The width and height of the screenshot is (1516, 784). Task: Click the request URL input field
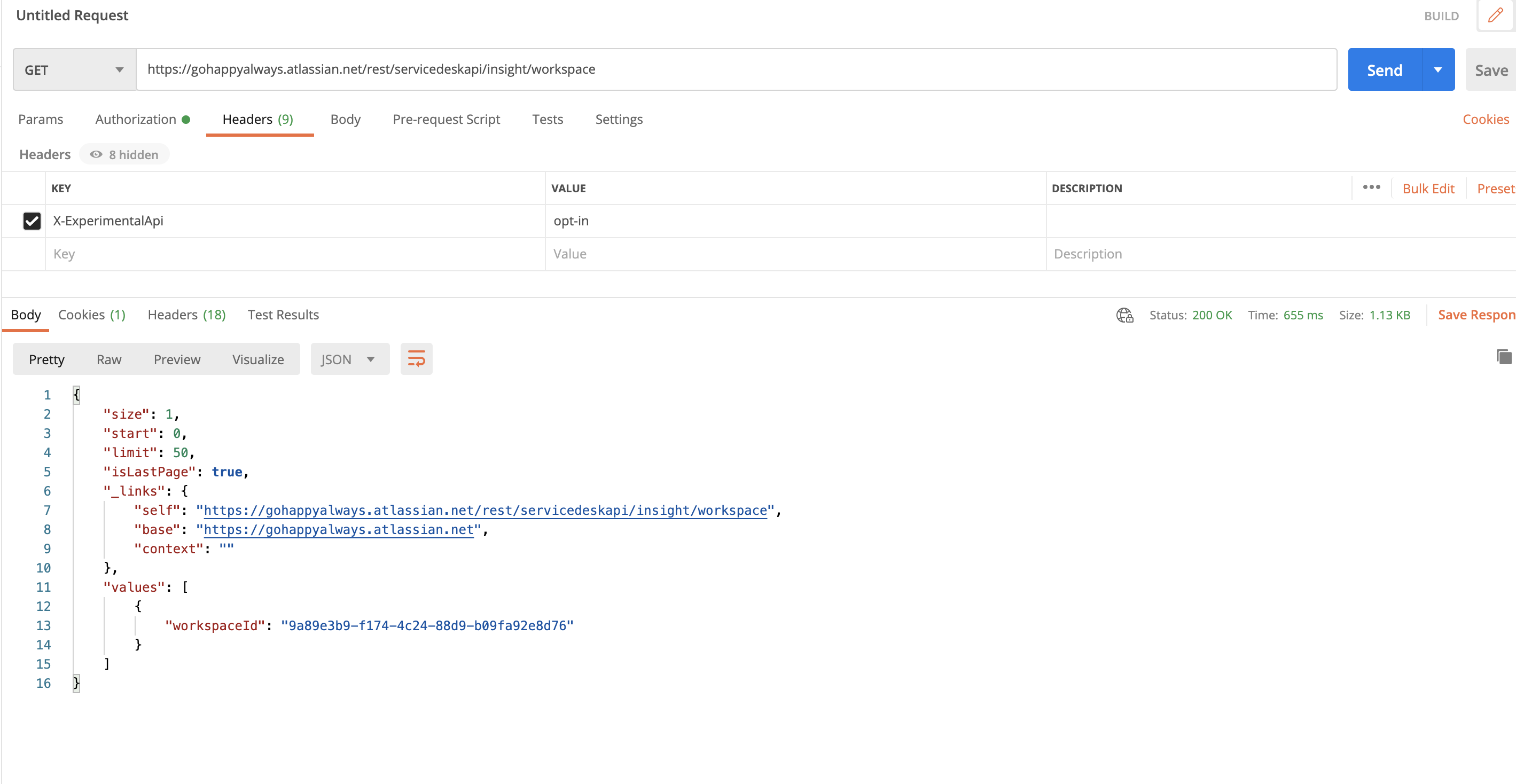pyautogui.click(x=736, y=69)
